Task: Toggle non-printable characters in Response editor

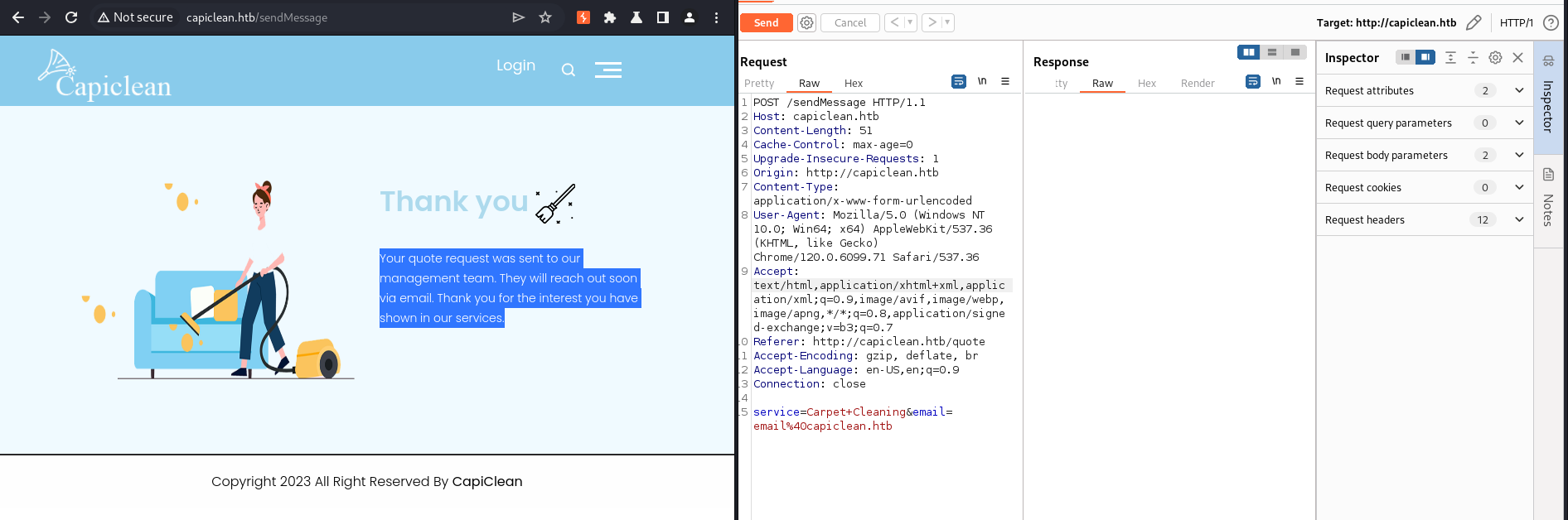Action: [x=1276, y=81]
